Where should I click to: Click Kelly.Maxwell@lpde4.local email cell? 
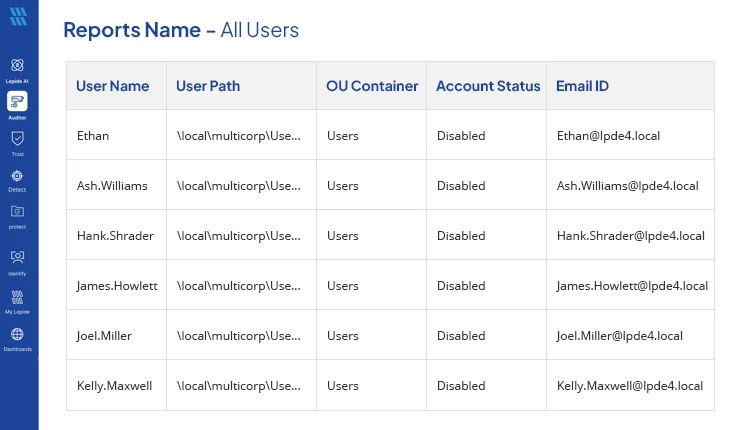point(630,386)
